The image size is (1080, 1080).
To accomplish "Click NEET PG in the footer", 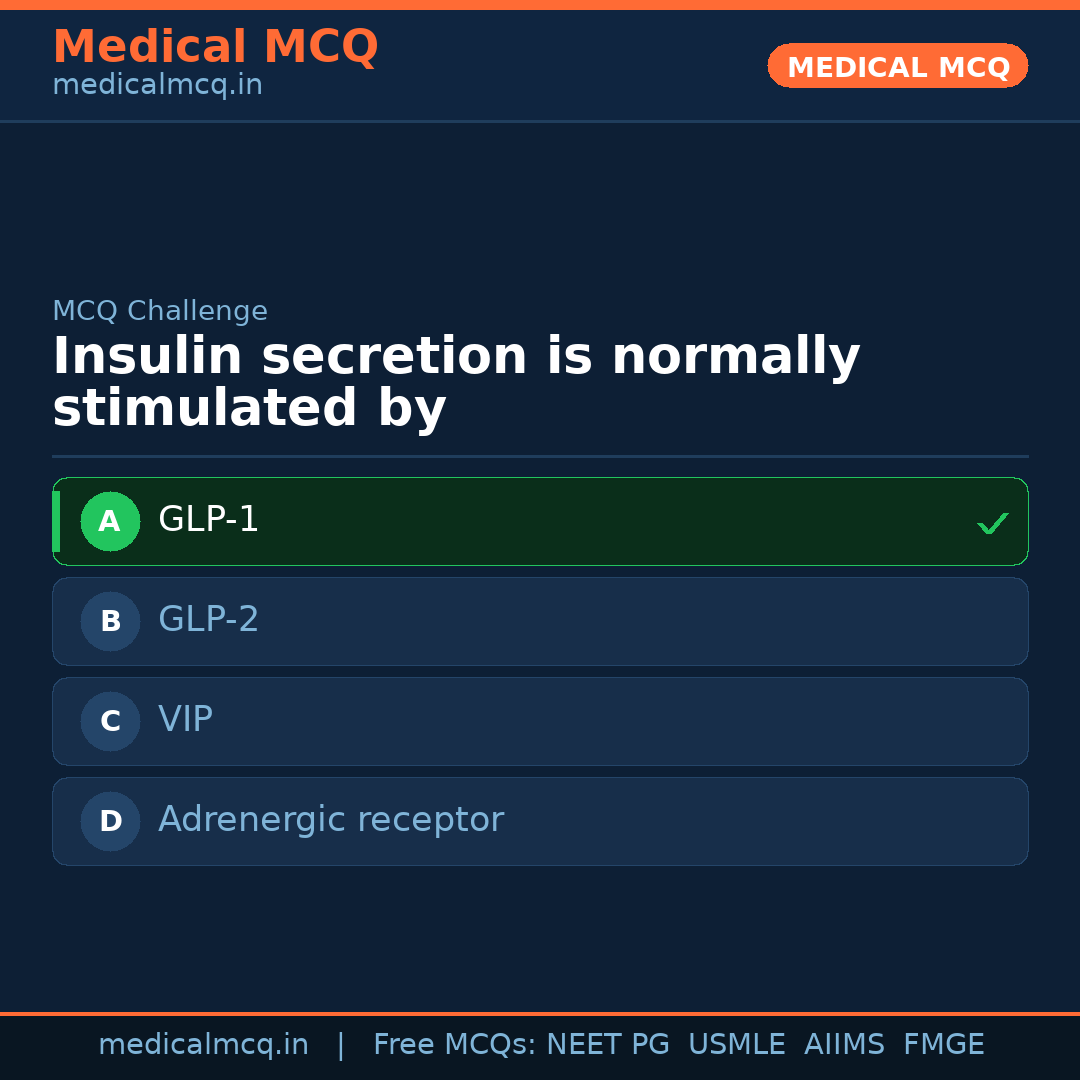I will point(608,1045).
